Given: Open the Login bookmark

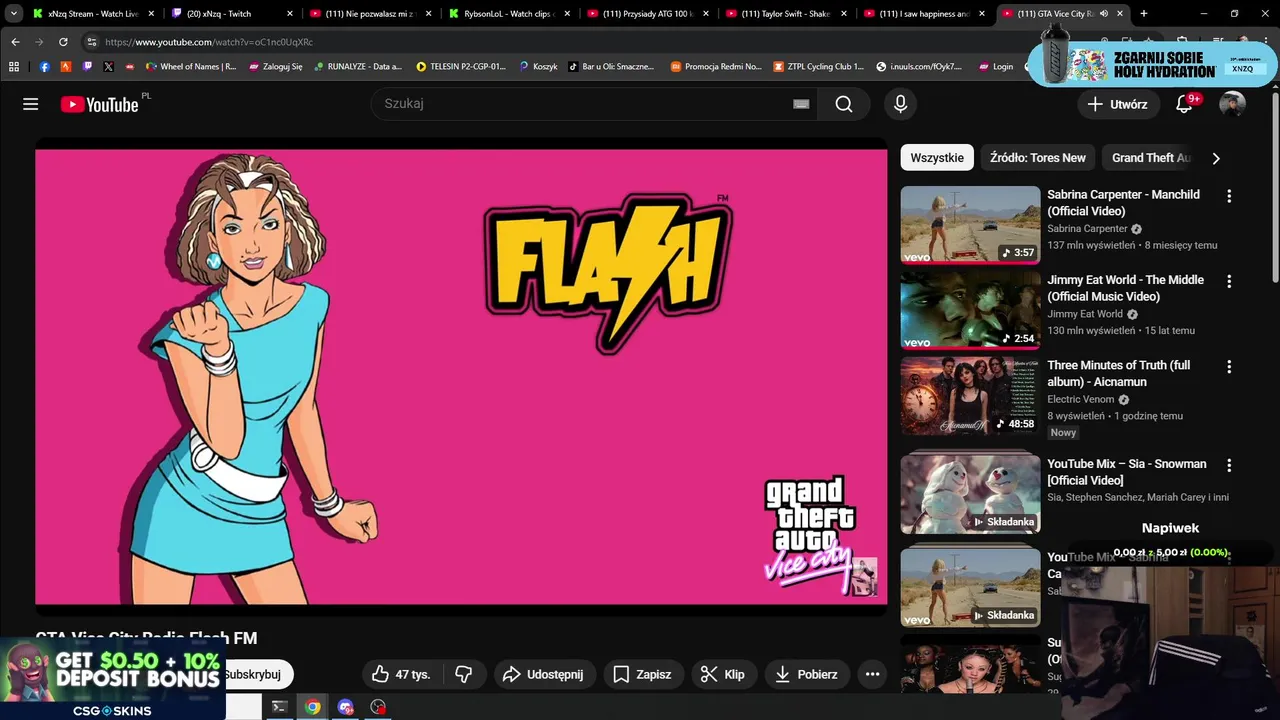Looking at the screenshot, I should coord(995,66).
